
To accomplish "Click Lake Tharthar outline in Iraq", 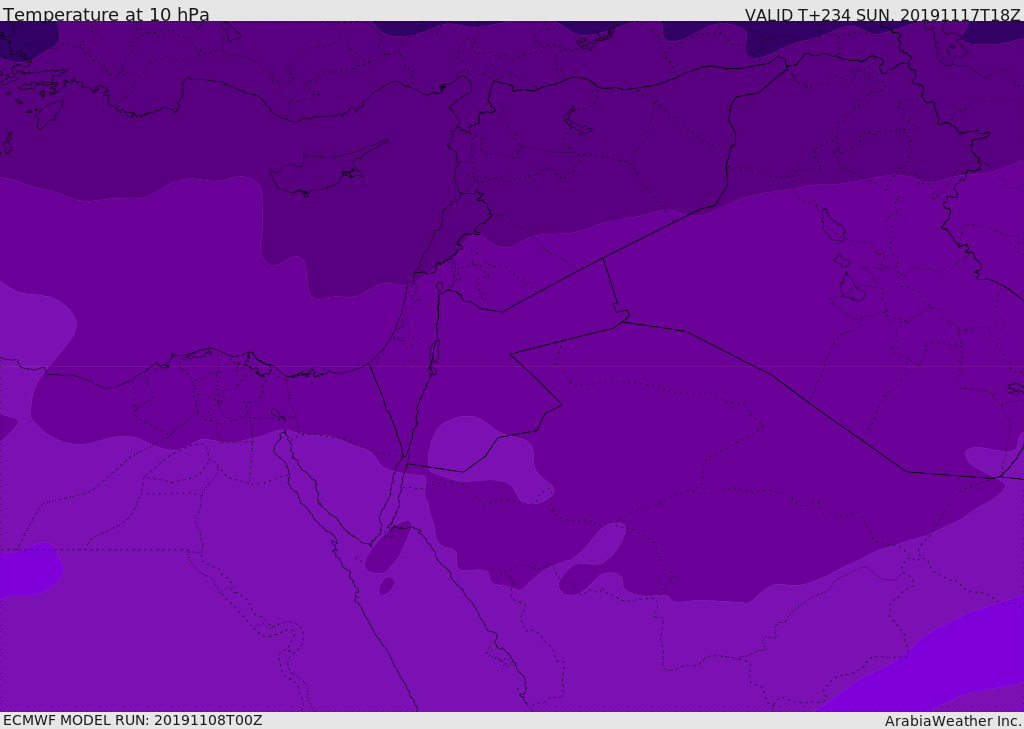I will point(833,225).
